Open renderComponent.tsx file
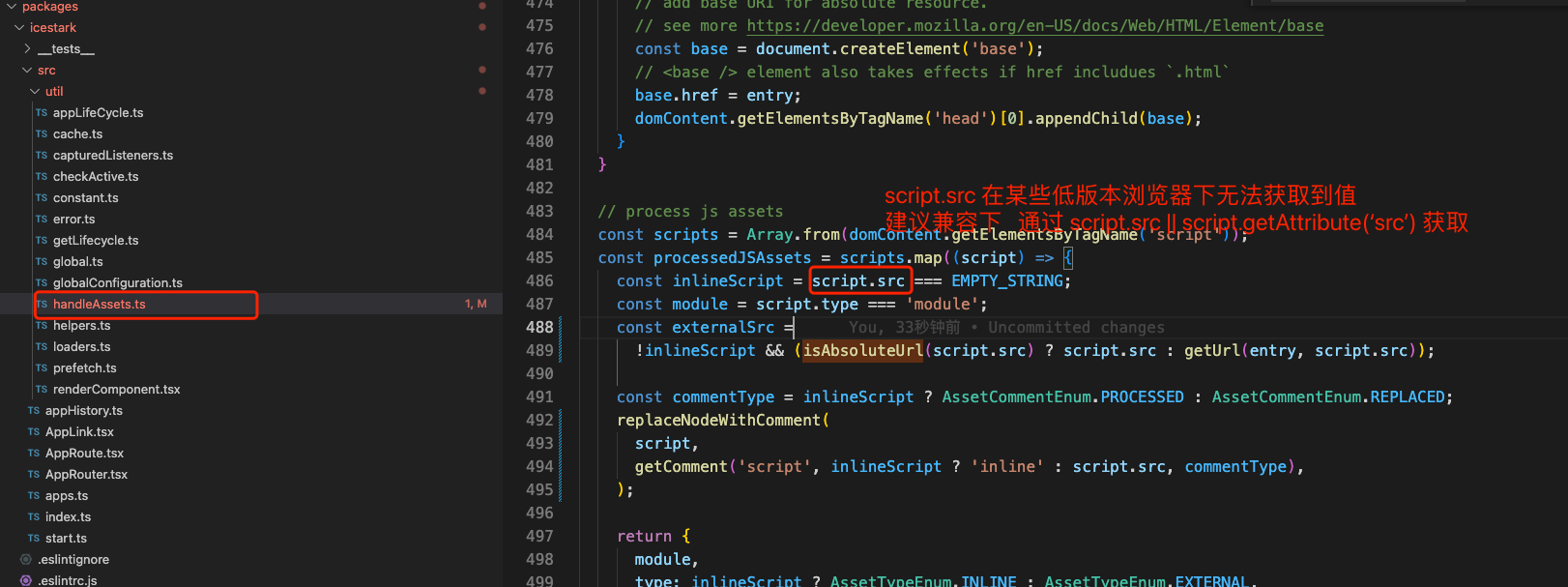Image resolution: width=1568 pixels, height=587 pixels. pyautogui.click(x=117, y=389)
